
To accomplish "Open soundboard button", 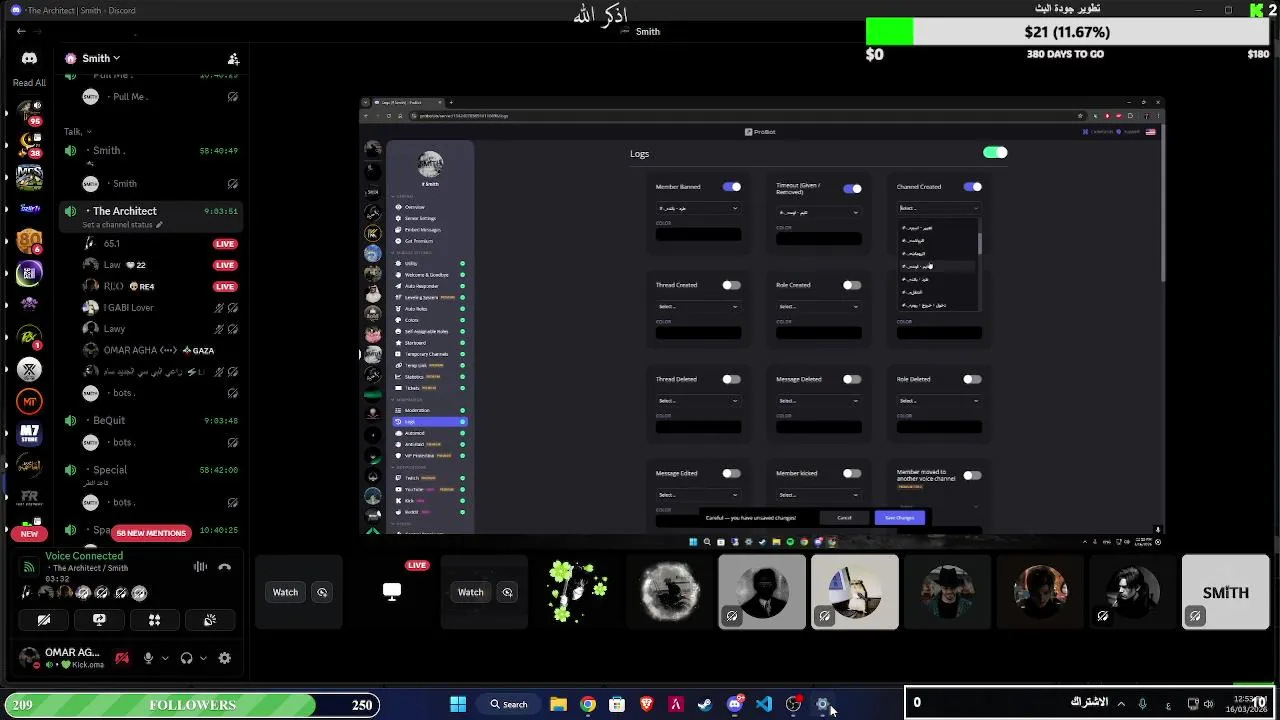I will 210,620.
